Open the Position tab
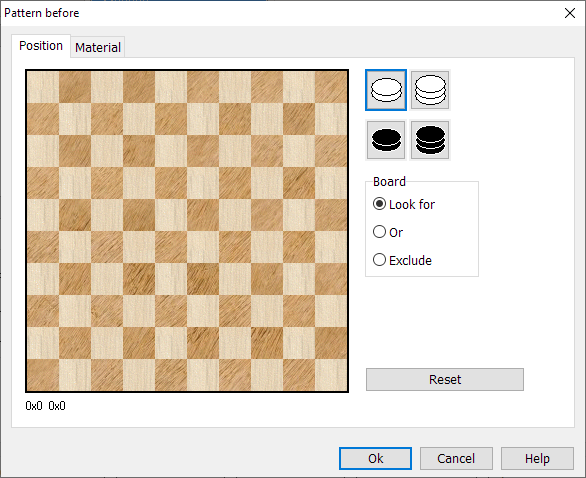The height and width of the screenshot is (478, 586). tap(41, 46)
